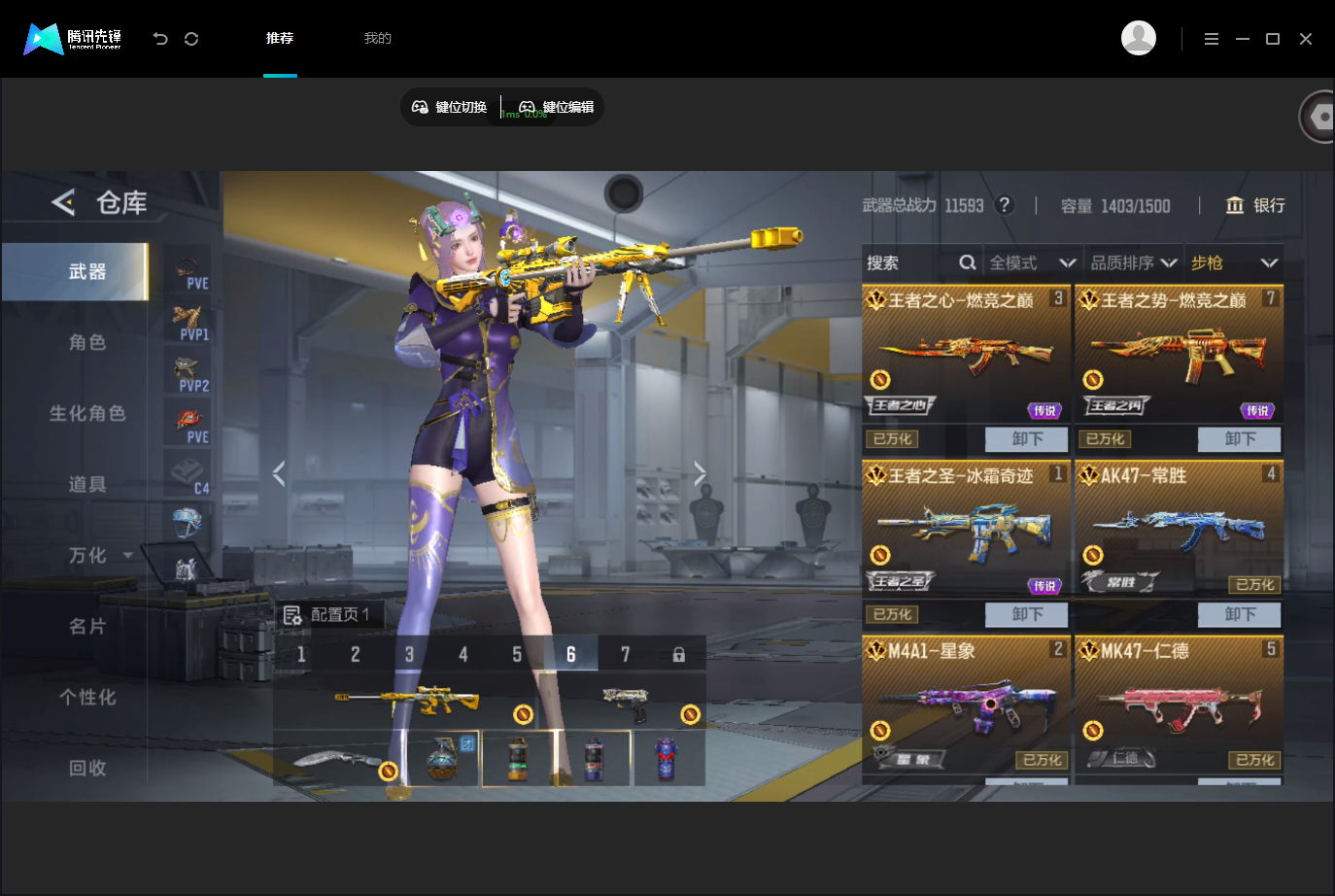Select loadout slot number 3
Image resolution: width=1335 pixels, height=896 pixels.
click(410, 655)
